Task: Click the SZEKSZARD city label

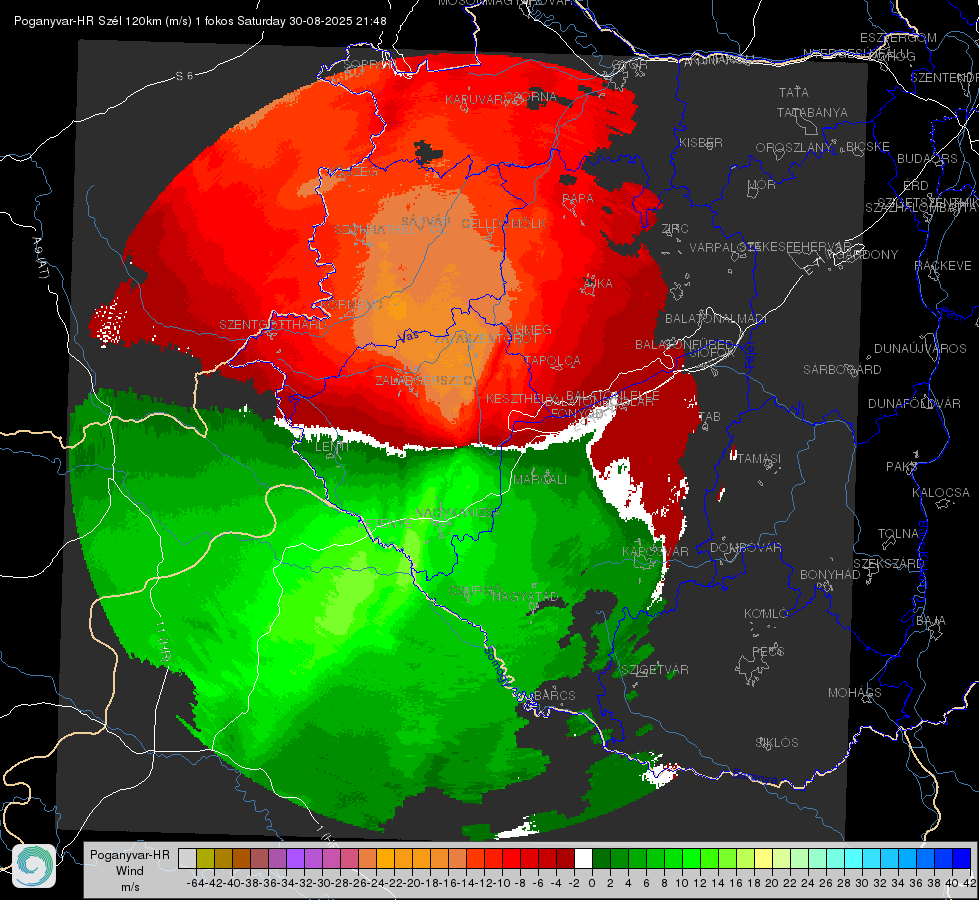Action: click(888, 564)
